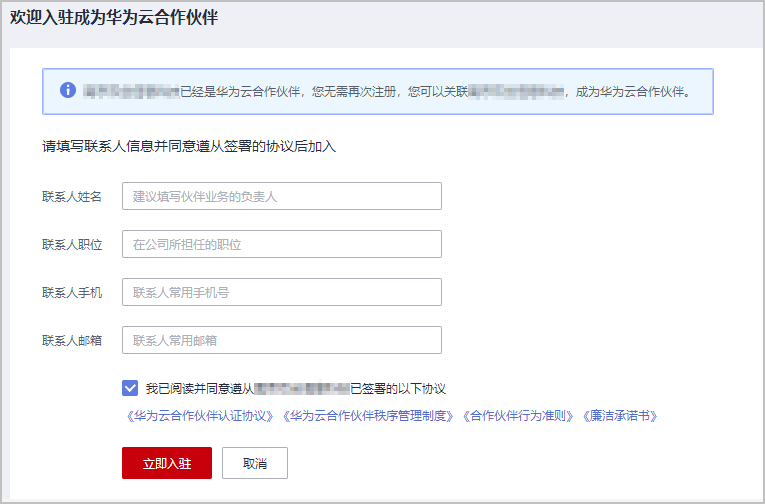Click the 联系人邮箱 label
The height and width of the screenshot is (504, 765).
pyautogui.click(x=72, y=341)
